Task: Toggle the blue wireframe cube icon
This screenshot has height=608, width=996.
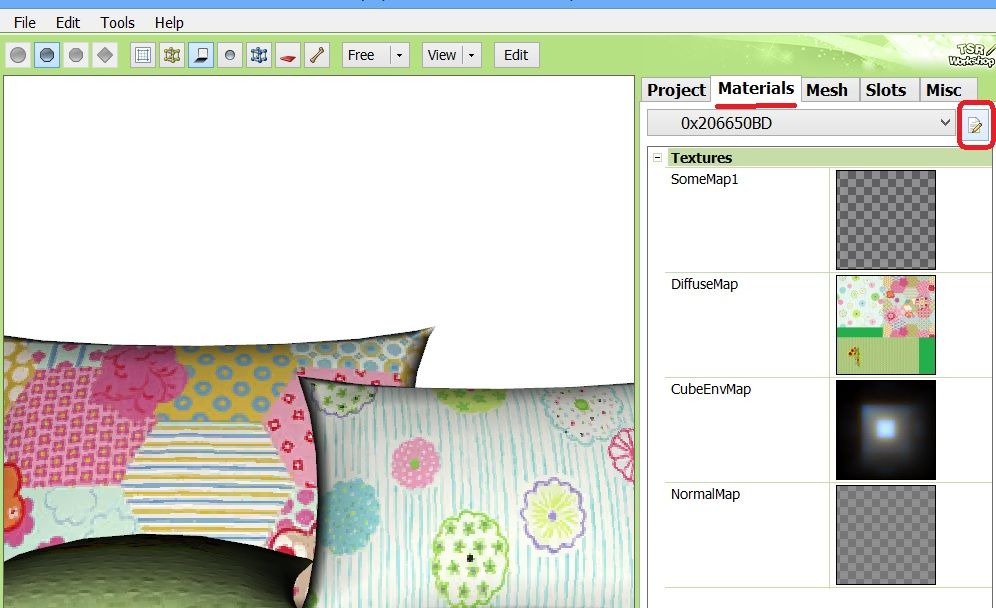Action: pos(259,55)
